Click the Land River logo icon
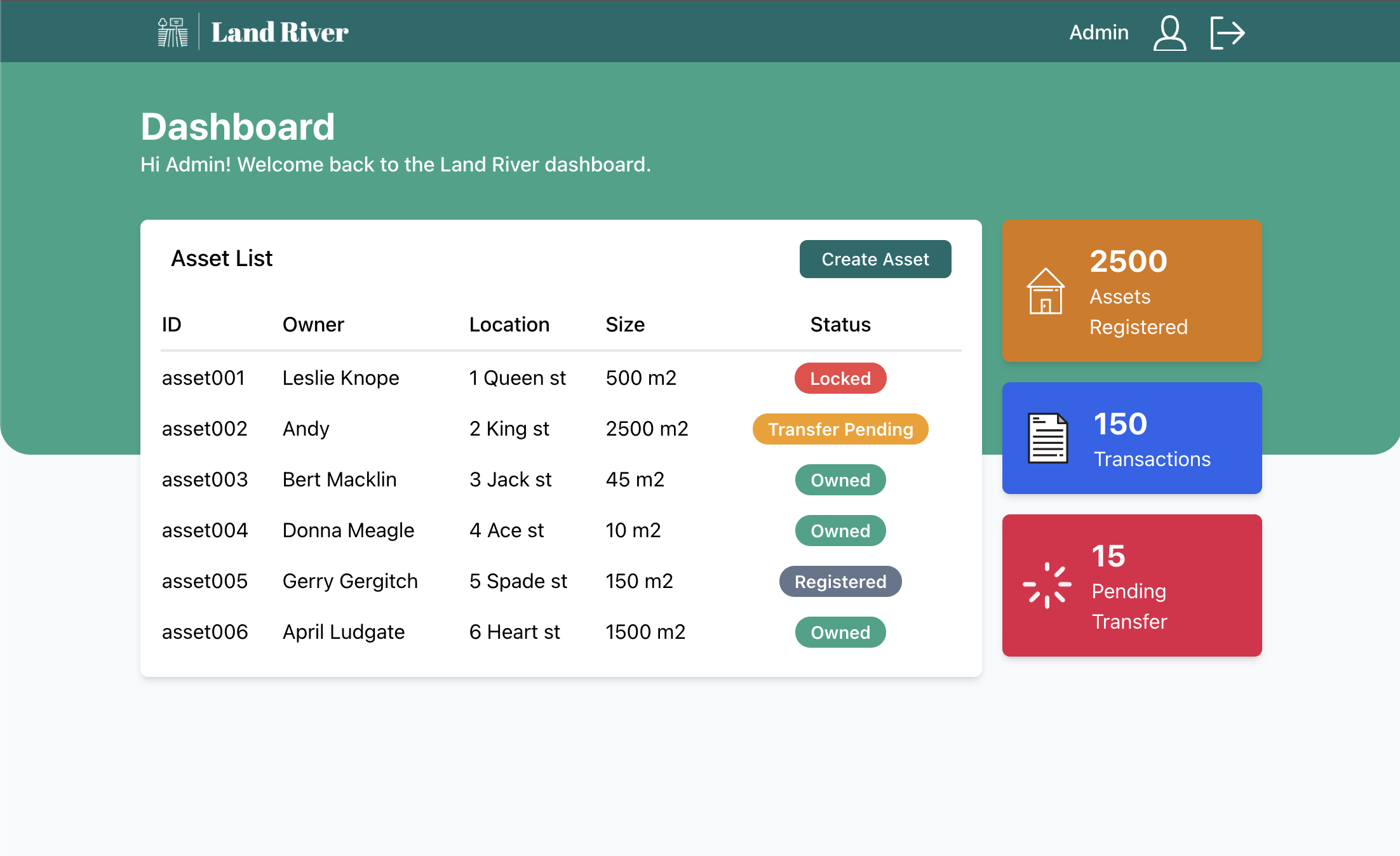1400x856 pixels. pos(172,32)
